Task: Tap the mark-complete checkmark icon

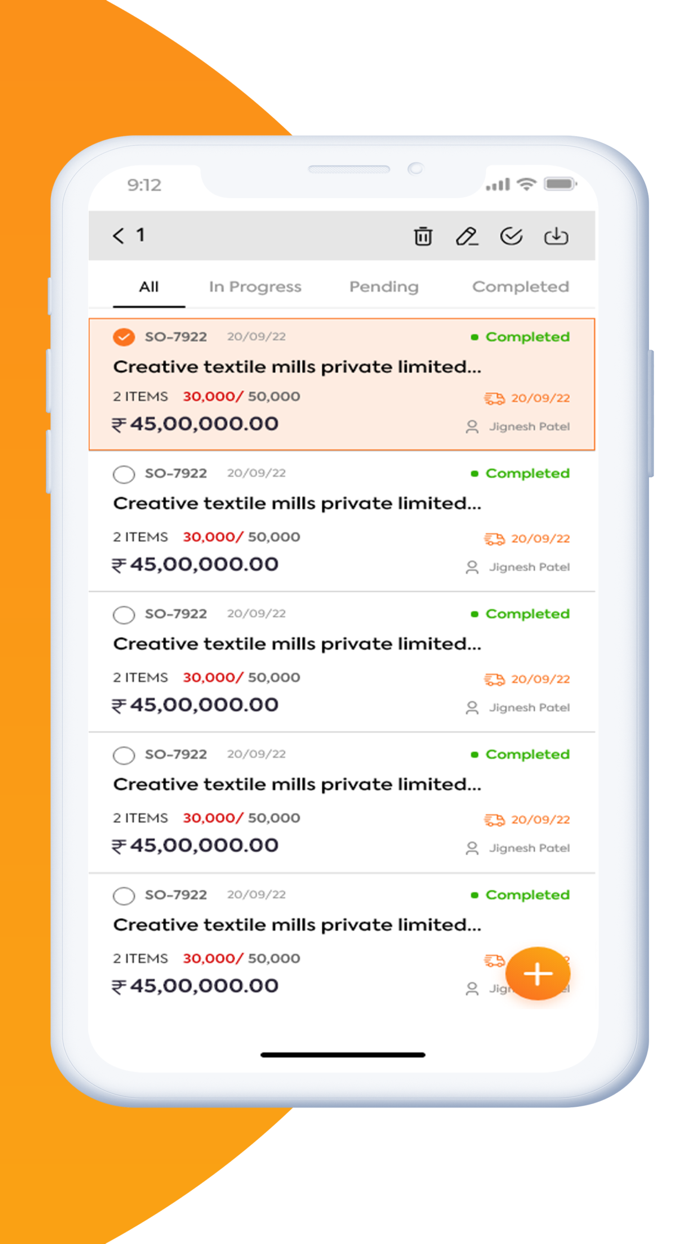Action: 511,236
